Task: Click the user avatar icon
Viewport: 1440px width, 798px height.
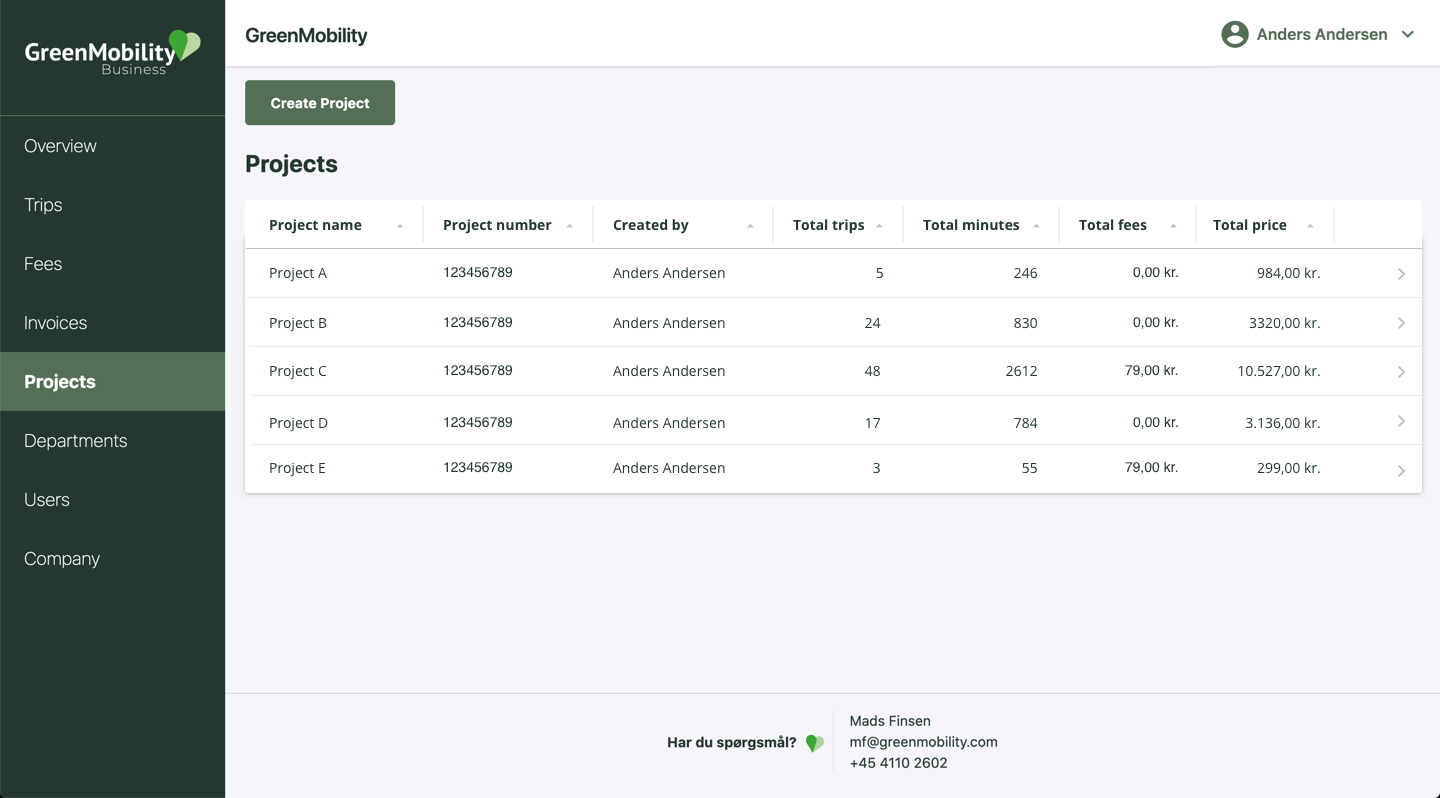Action: coord(1235,34)
